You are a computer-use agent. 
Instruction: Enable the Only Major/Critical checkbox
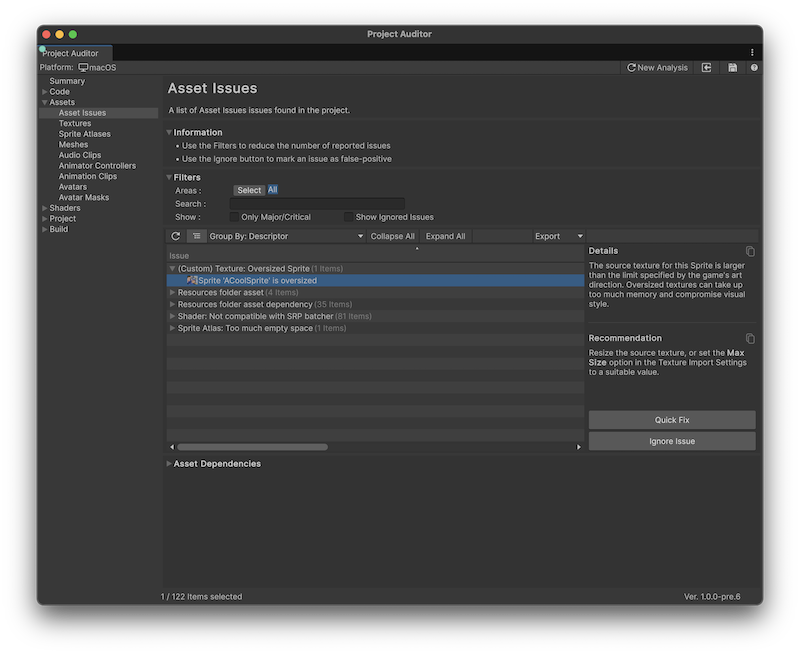pos(234,217)
